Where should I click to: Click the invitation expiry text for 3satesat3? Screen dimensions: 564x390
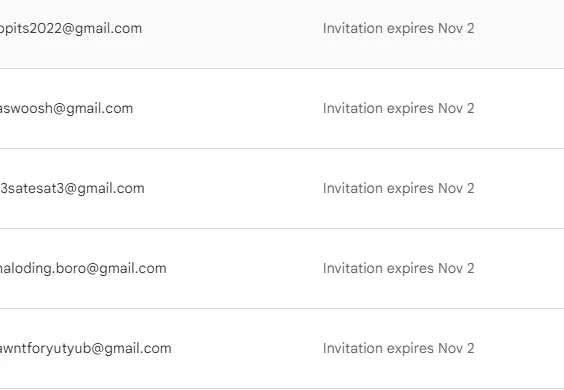click(399, 188)
